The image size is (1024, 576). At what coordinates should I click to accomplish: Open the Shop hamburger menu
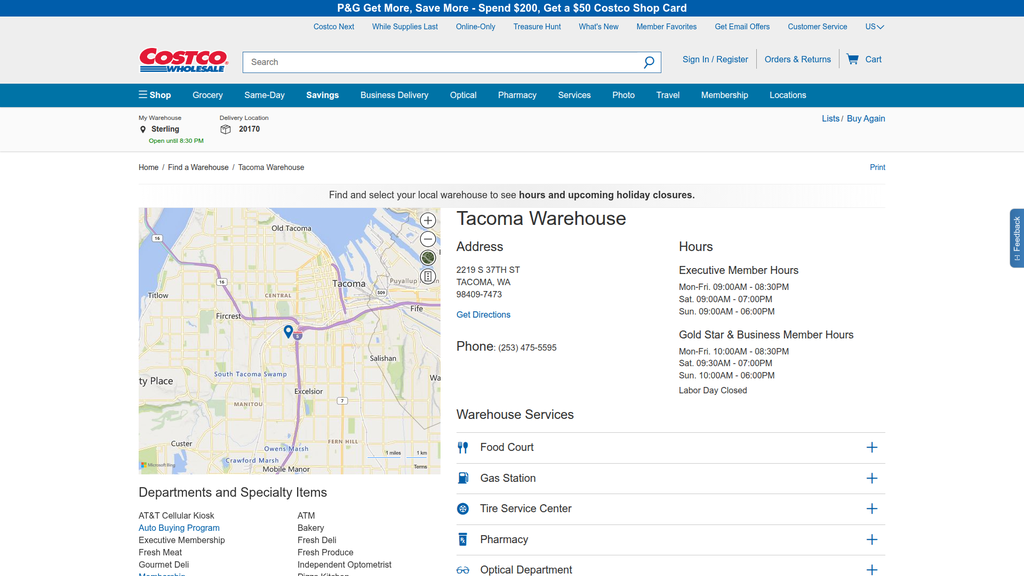[155, 95]
